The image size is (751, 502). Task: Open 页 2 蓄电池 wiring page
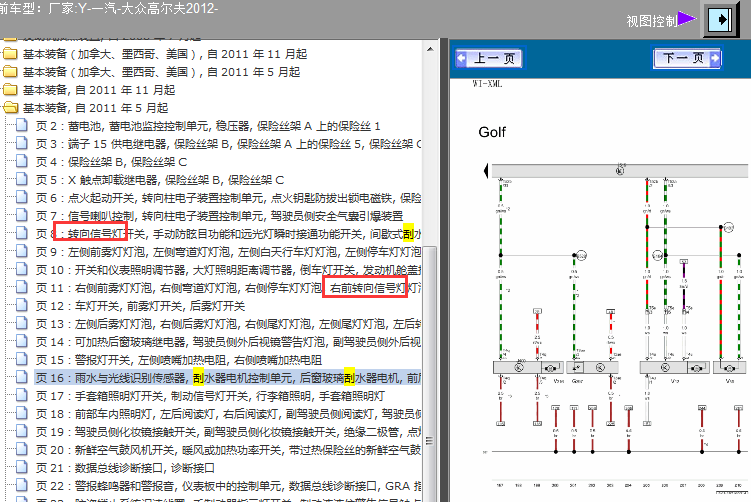coord(208,126)
